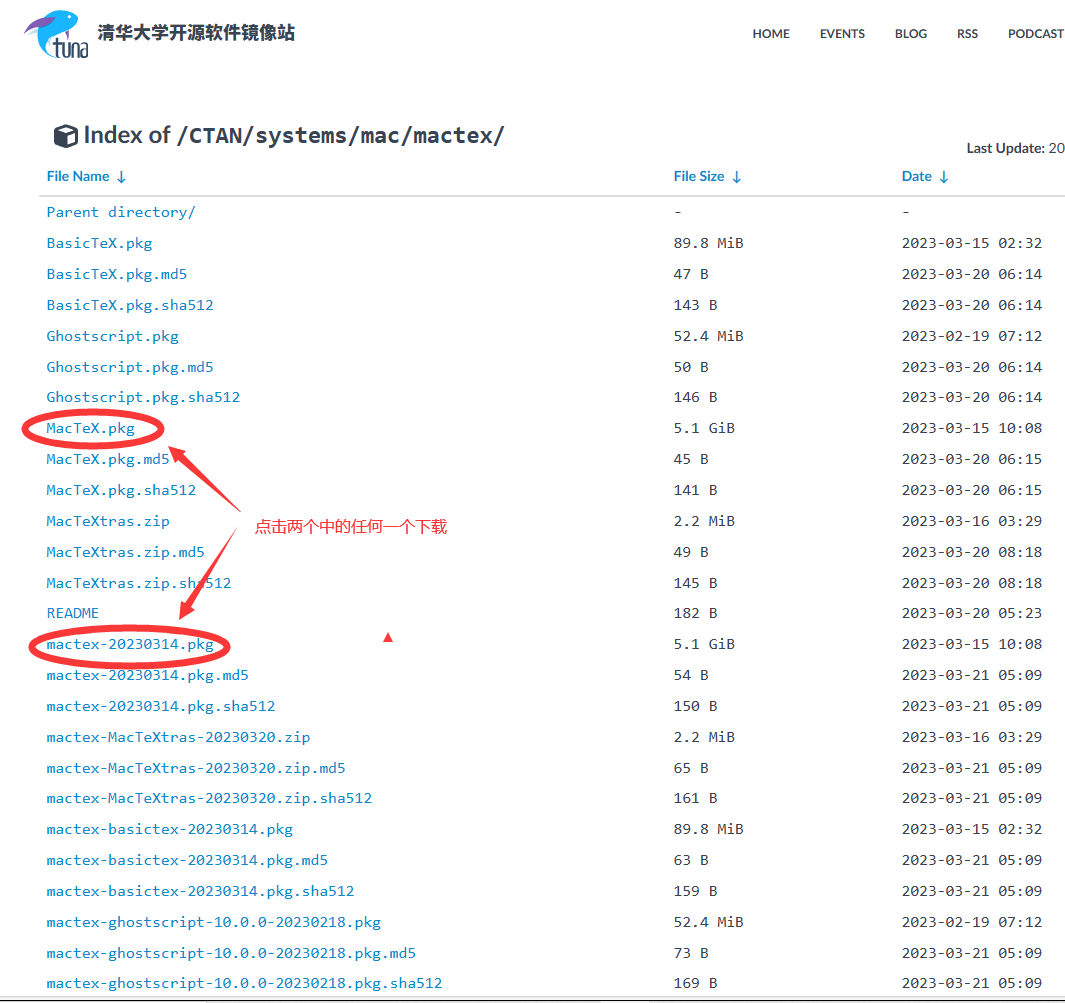Download mactex-20230314.pkg
1065x1003 pixels.
point(130,644)
